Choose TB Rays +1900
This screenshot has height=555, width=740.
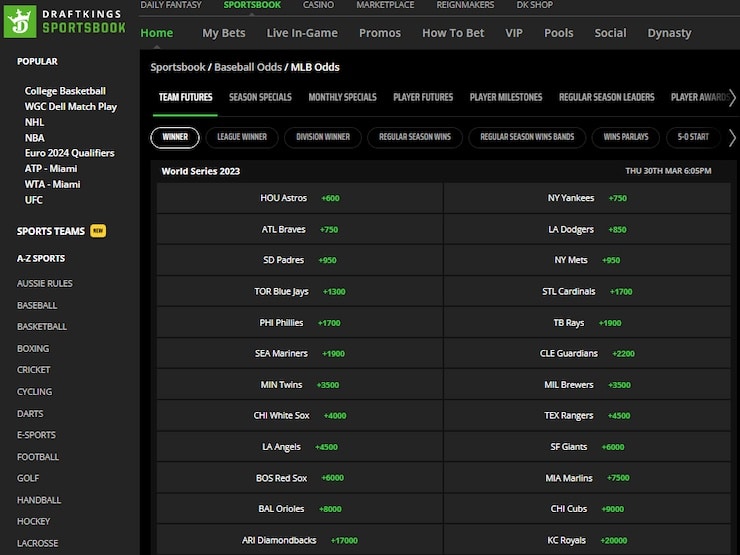click(587, 323)
